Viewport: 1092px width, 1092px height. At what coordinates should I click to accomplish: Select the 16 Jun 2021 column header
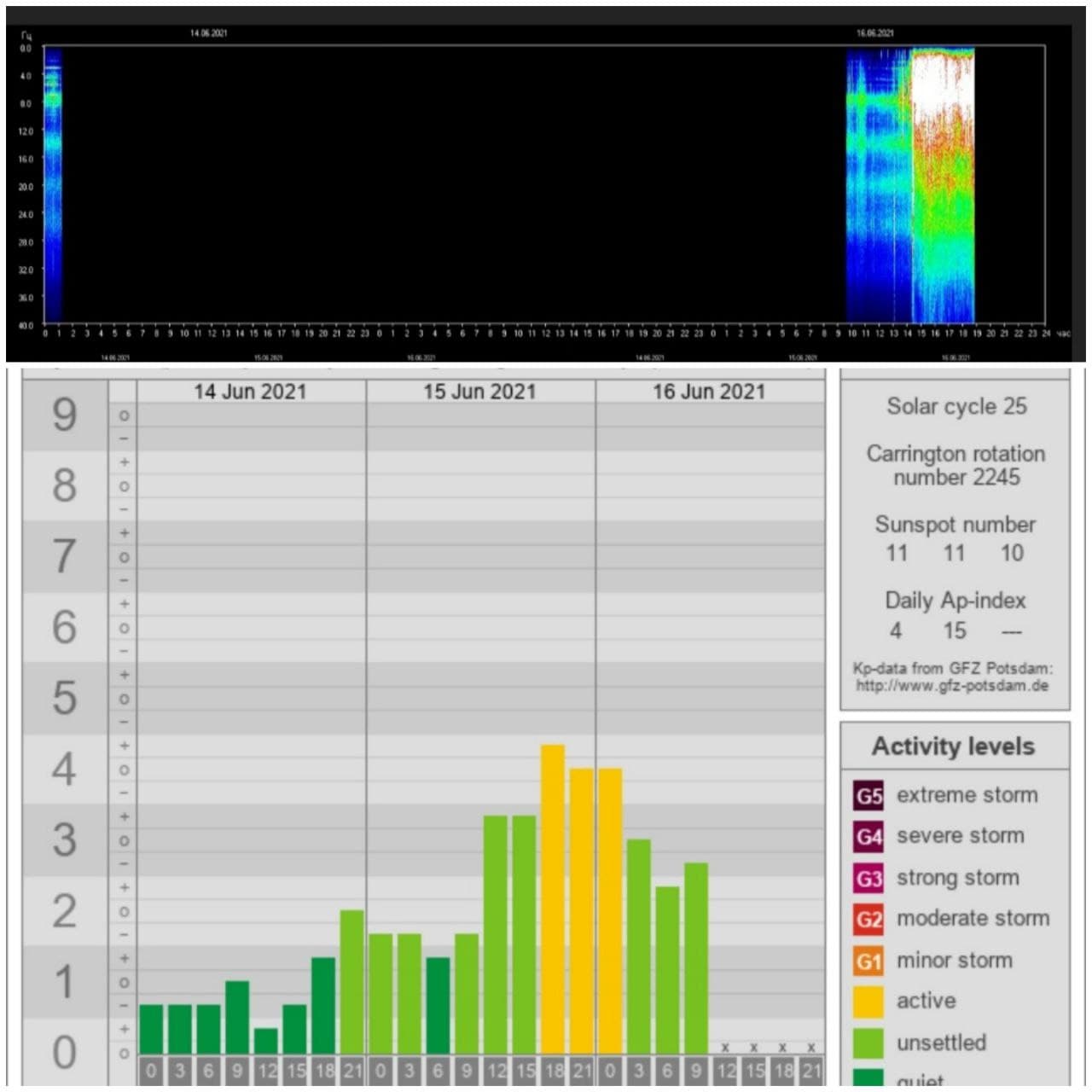pyautogui.click(x=709, y=392)
